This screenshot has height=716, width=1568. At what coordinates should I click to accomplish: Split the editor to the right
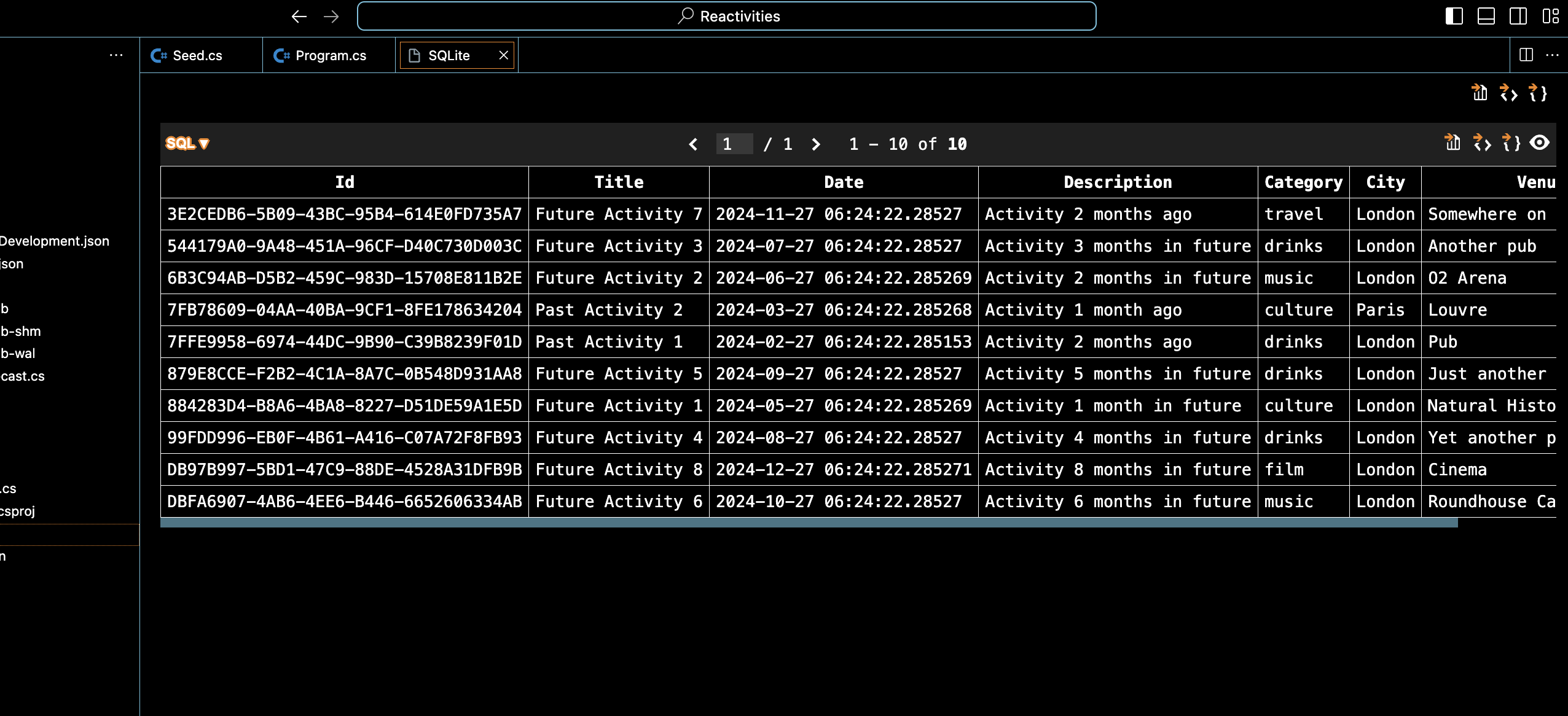(1526, 55)
